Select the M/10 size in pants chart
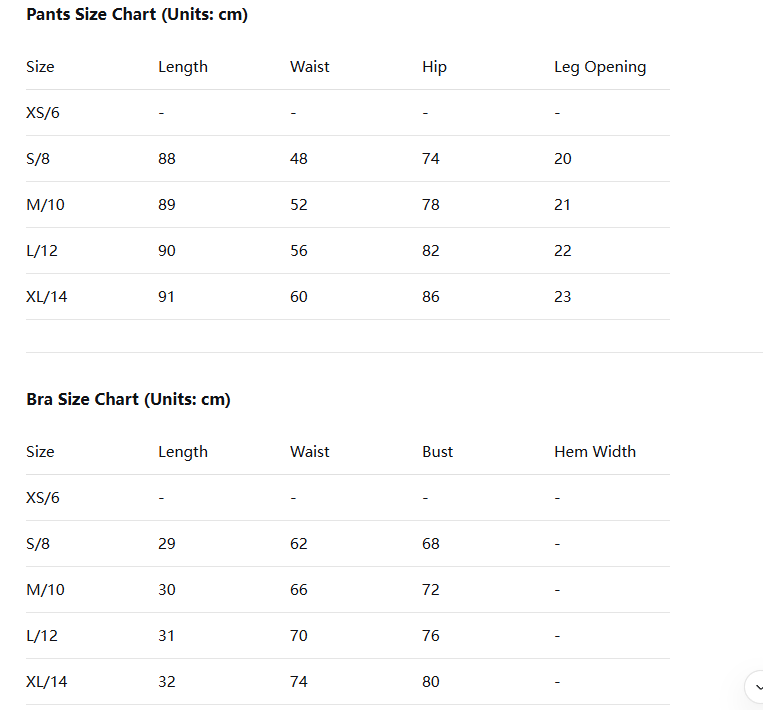Viewport: 763px width, 710px height. tap(45, 205)
